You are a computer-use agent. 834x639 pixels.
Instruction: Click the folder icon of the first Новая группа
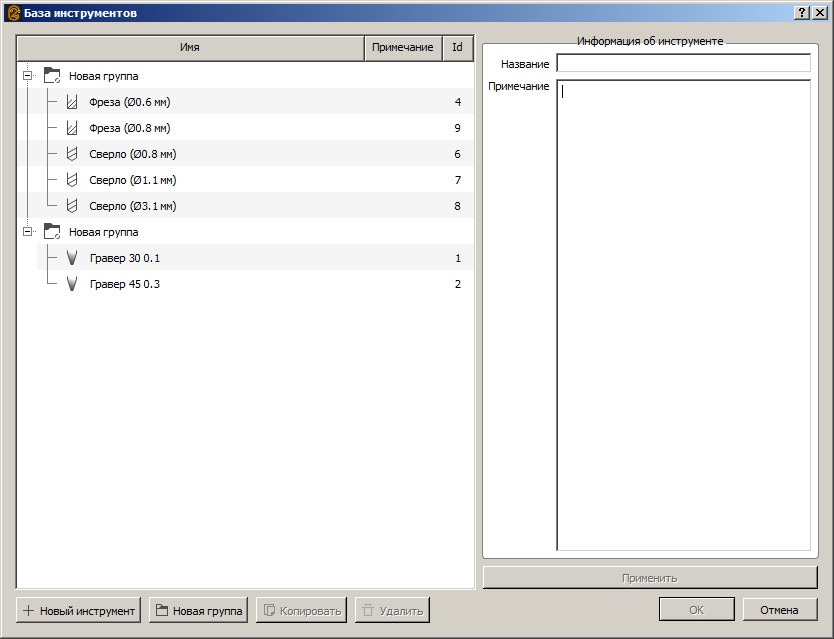[x=52, y=76]
